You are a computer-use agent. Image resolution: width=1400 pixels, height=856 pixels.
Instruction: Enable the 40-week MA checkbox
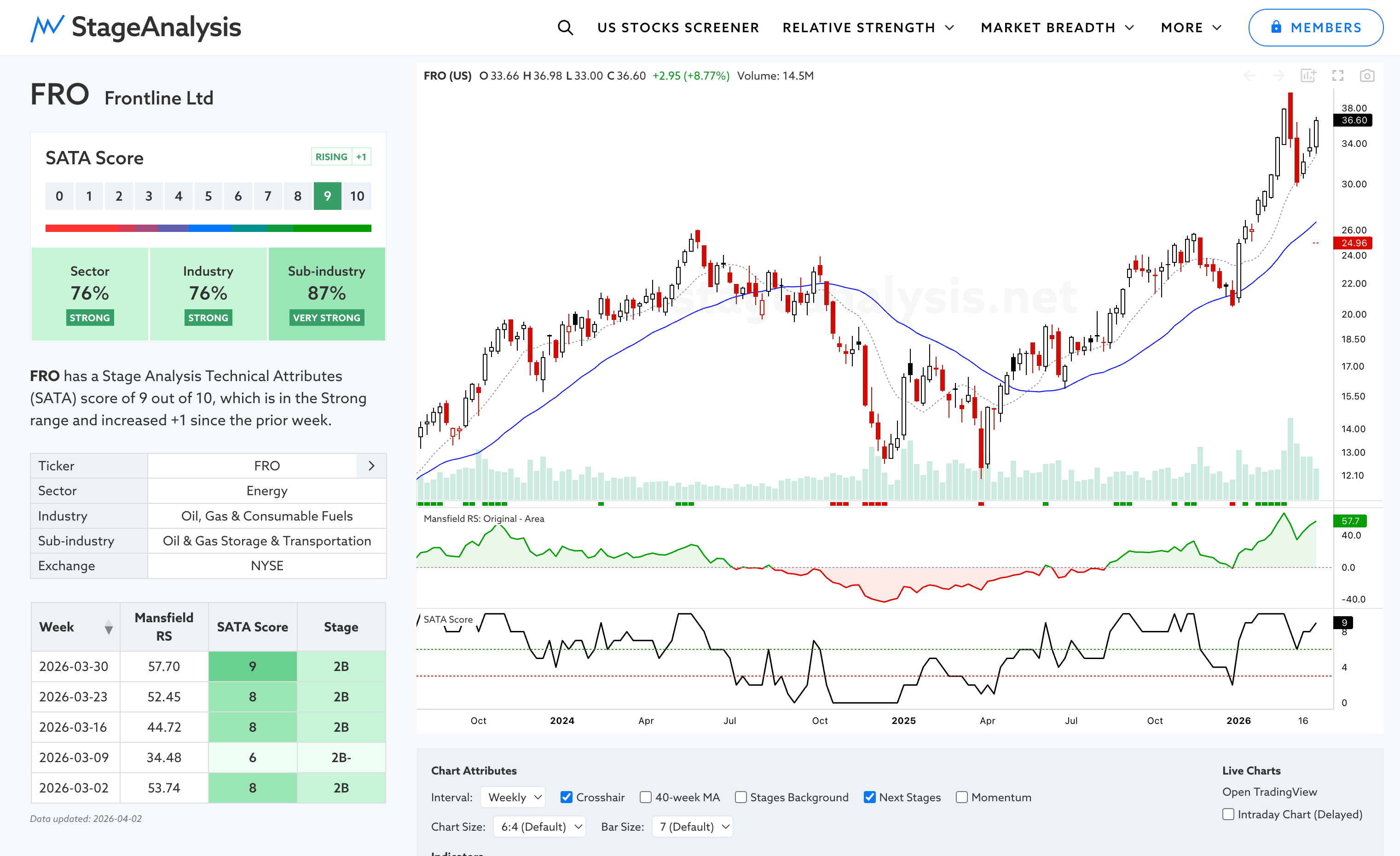tap(645, 797)
